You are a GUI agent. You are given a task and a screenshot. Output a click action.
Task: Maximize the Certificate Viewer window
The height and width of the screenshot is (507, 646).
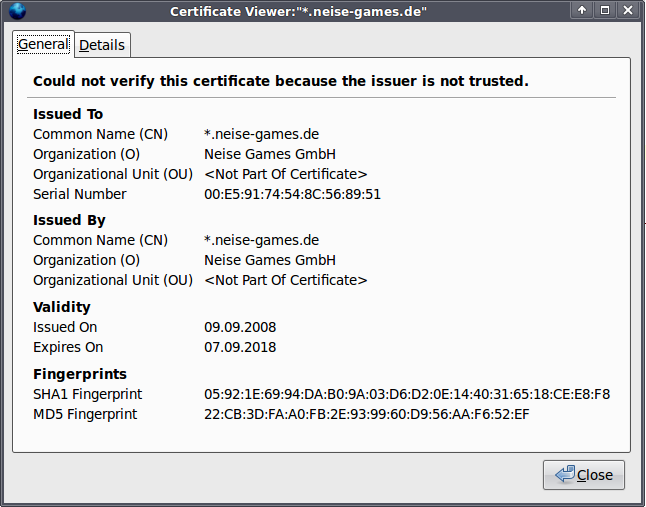(x=605, y=10)
